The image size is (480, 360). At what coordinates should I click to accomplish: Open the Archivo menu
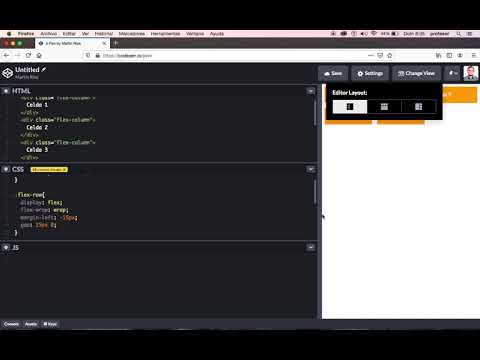(49, 34)
